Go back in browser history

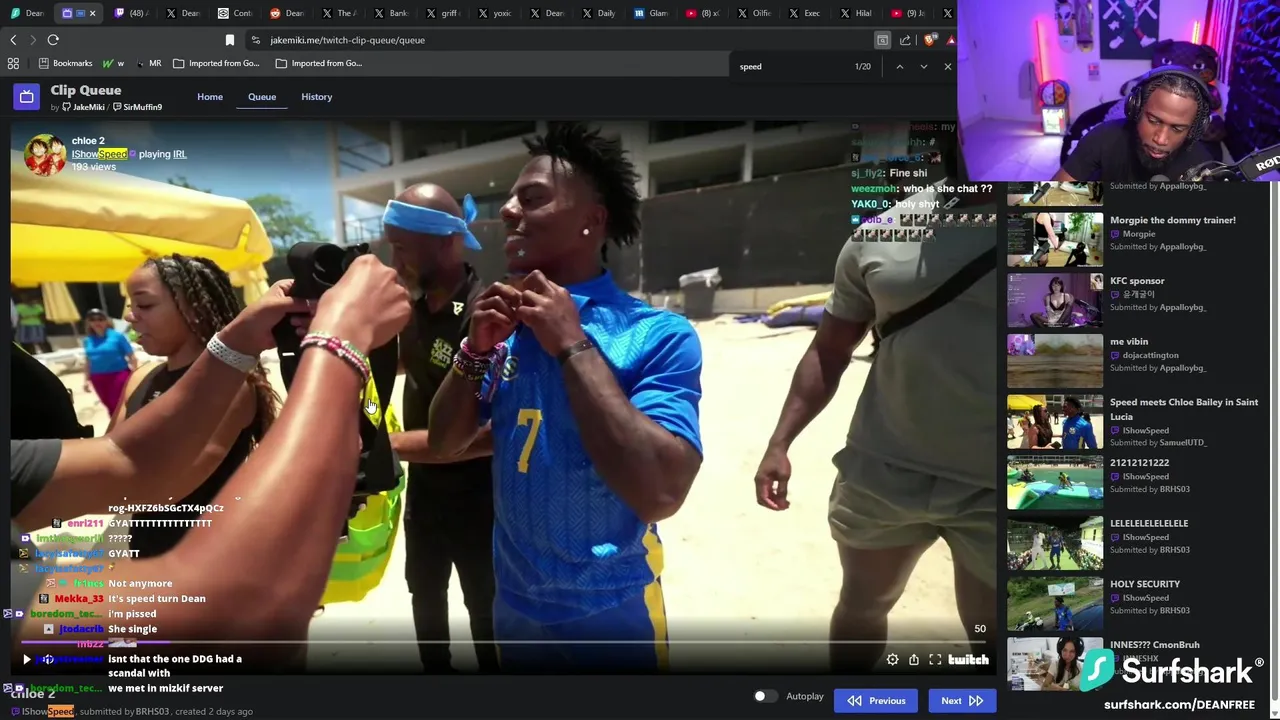(13, 40)
